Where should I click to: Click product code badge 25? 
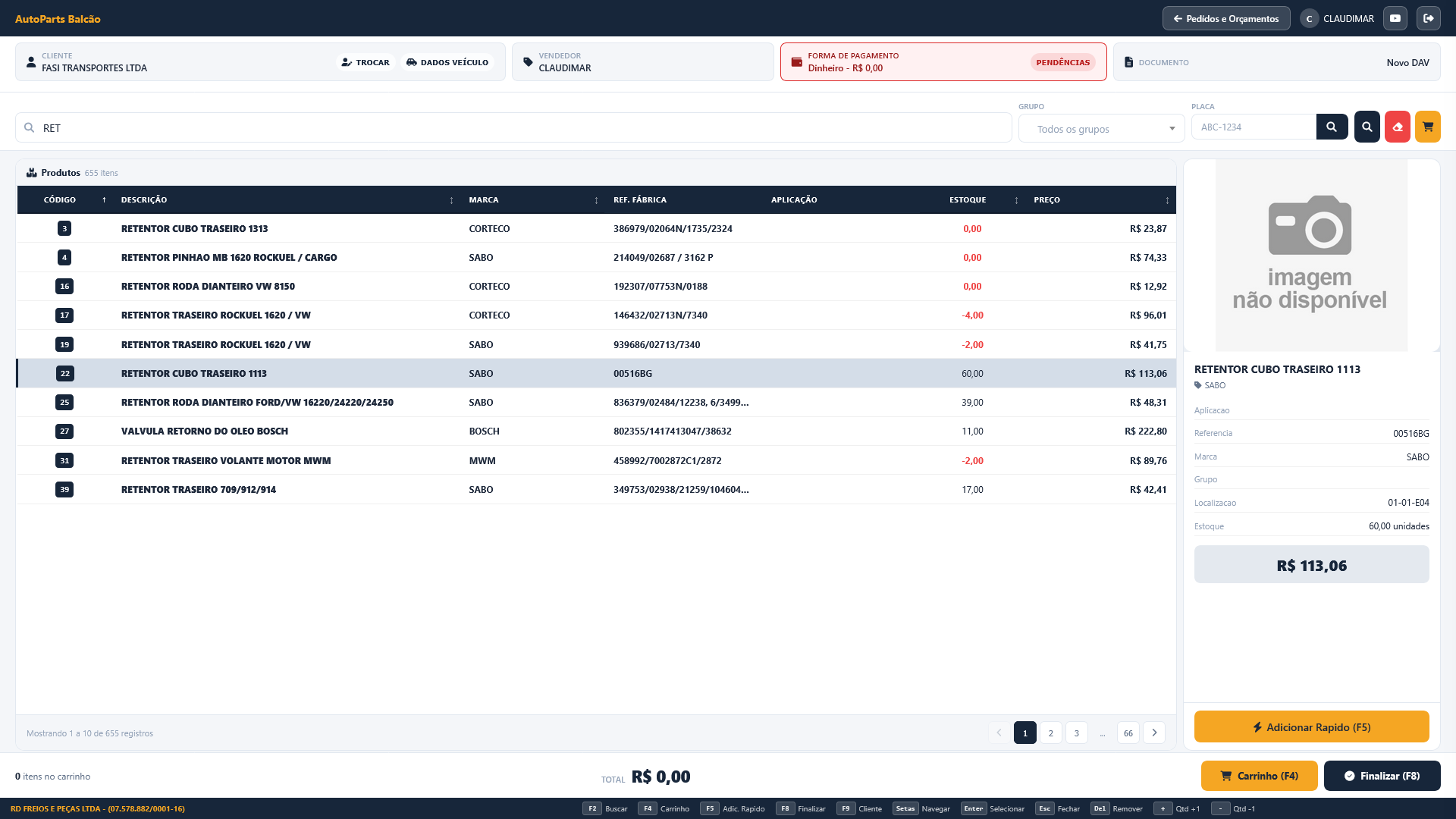[x=64, y=402]
